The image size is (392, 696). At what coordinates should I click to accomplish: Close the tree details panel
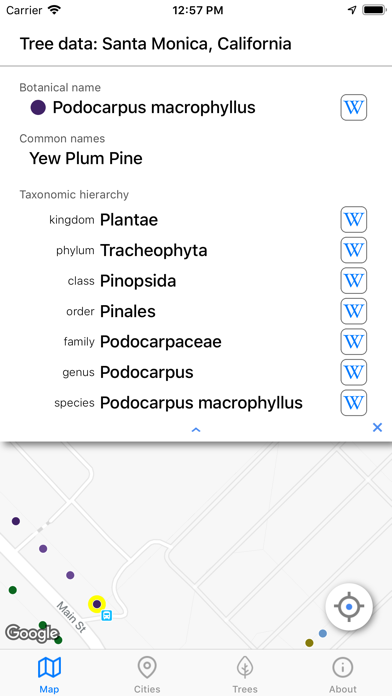click(x=377, y=427)
